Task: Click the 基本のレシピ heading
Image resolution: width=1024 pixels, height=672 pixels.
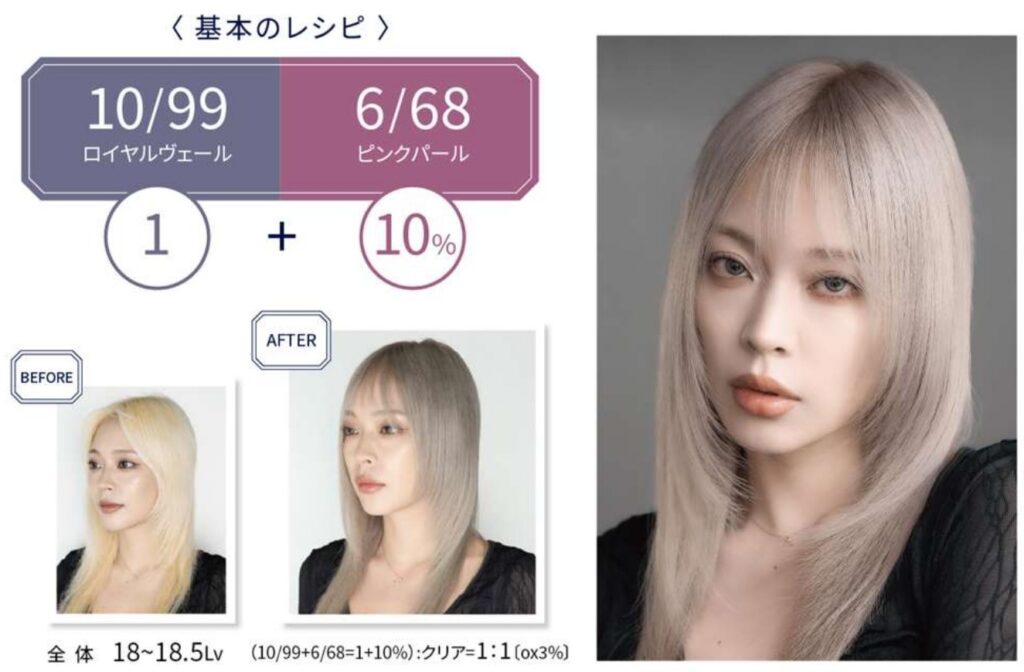Action: point(279,28)
